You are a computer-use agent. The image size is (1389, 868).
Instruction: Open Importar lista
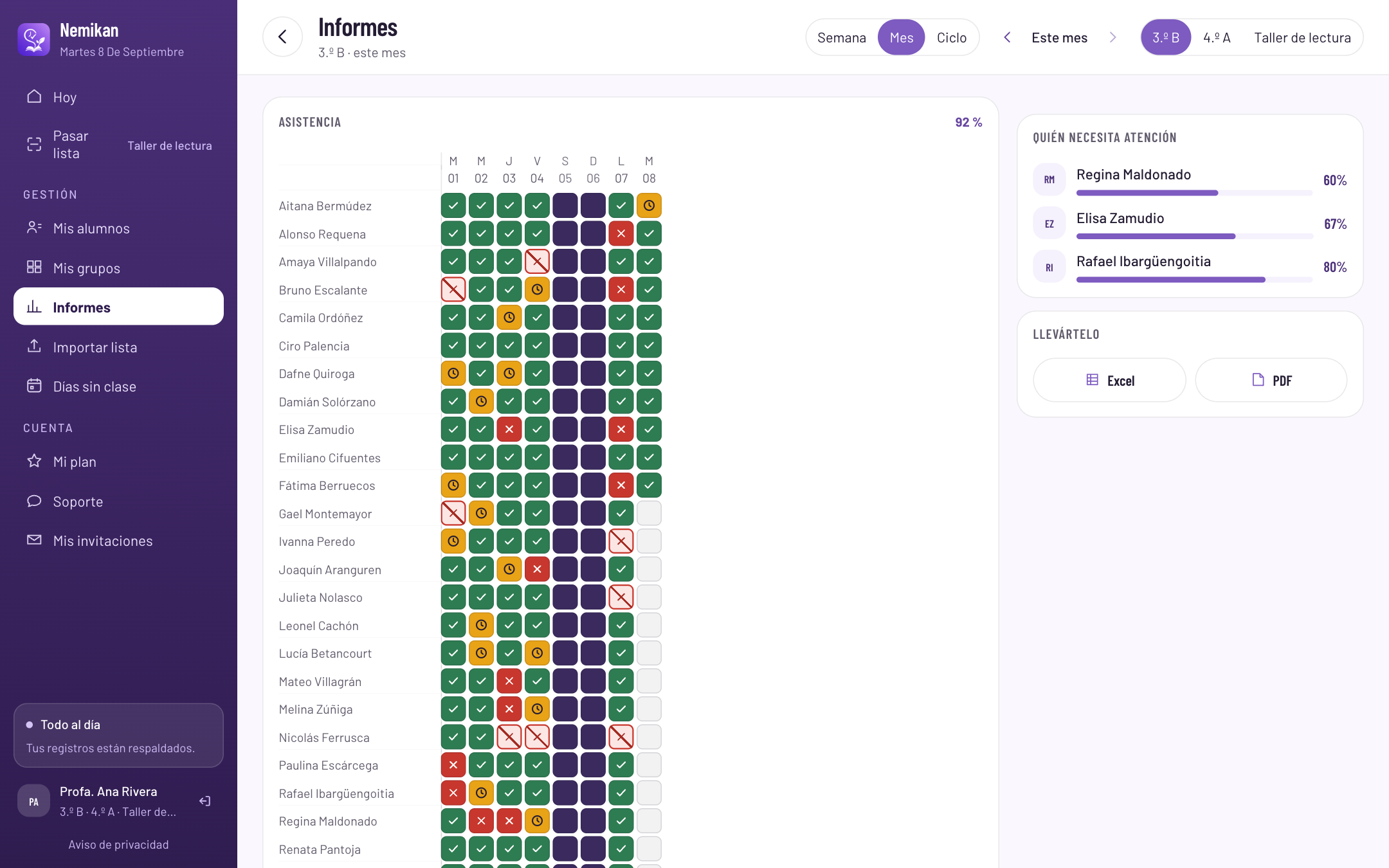pyautogui.click(x=118, y=347)
